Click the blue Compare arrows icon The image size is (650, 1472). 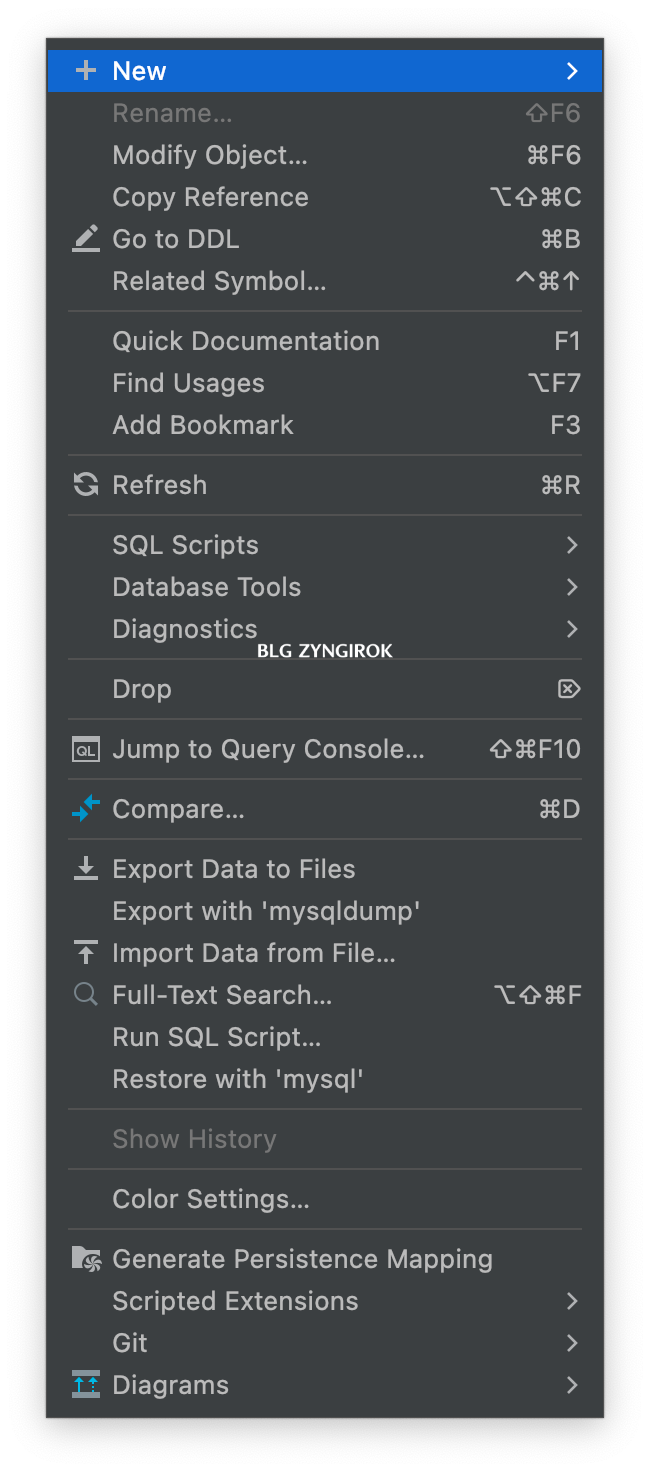tap(86, 809)
